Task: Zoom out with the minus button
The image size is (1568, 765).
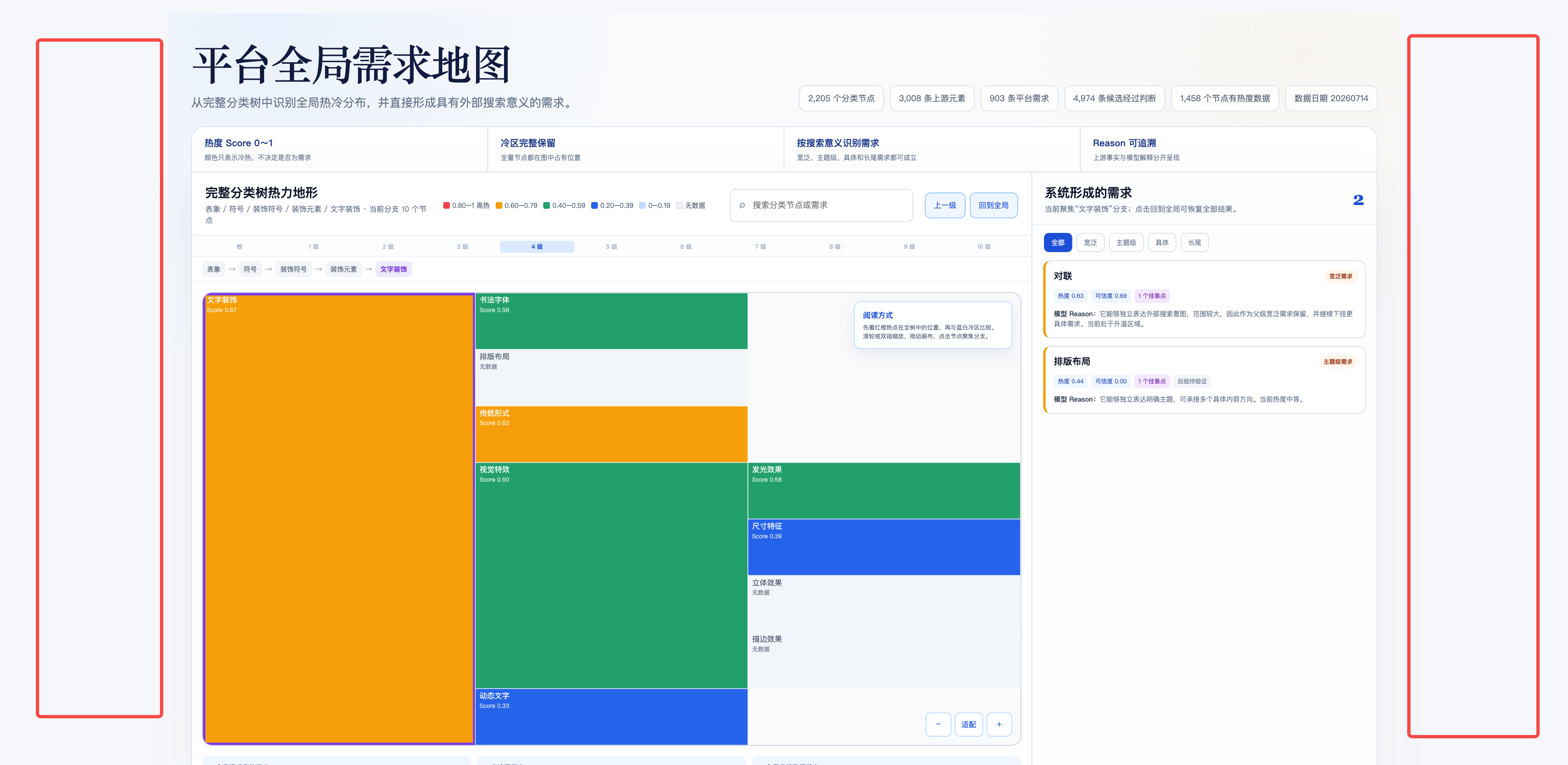Action: [938, 724]
